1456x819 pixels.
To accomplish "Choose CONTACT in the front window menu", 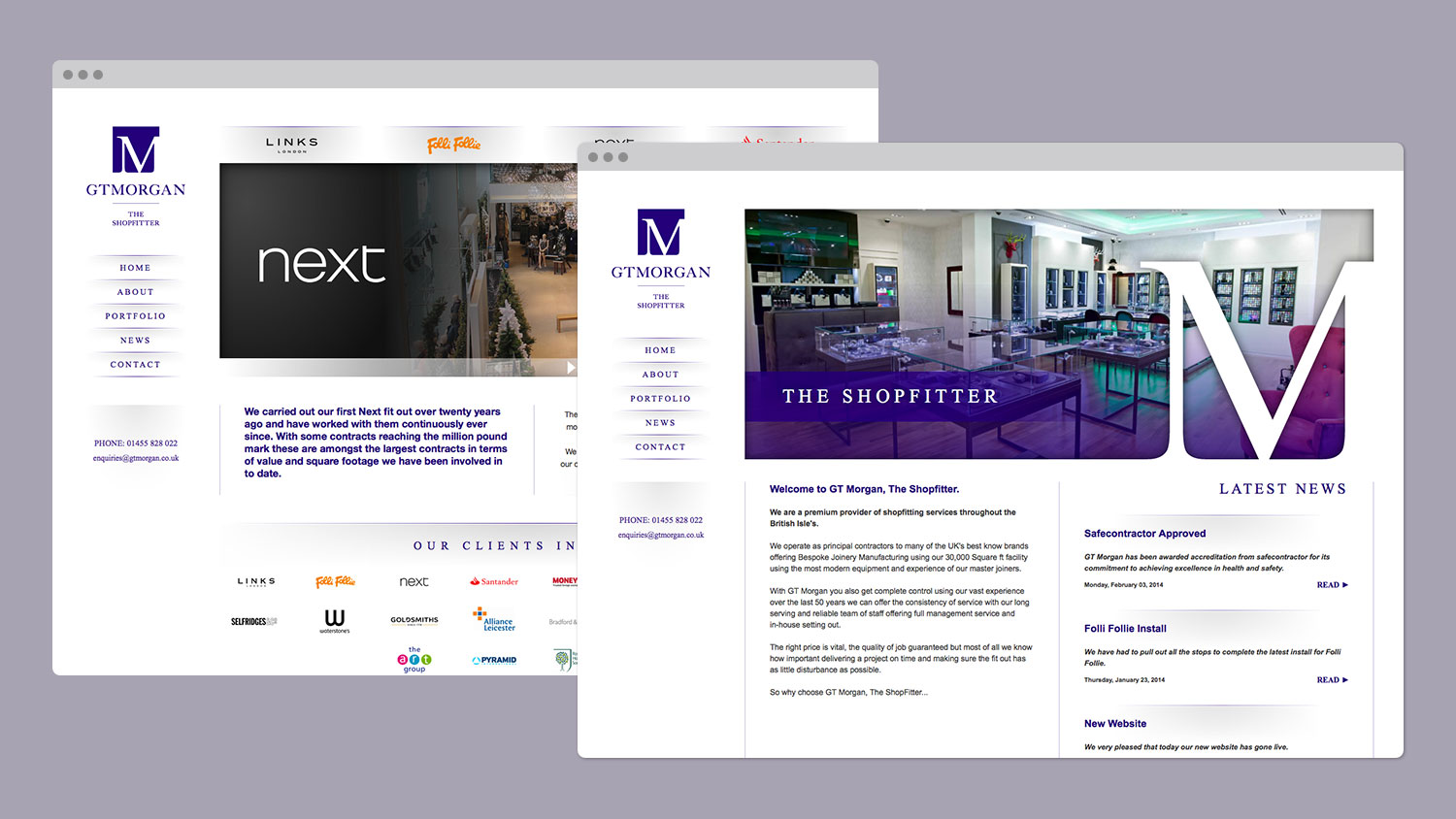I will [661, 447].
